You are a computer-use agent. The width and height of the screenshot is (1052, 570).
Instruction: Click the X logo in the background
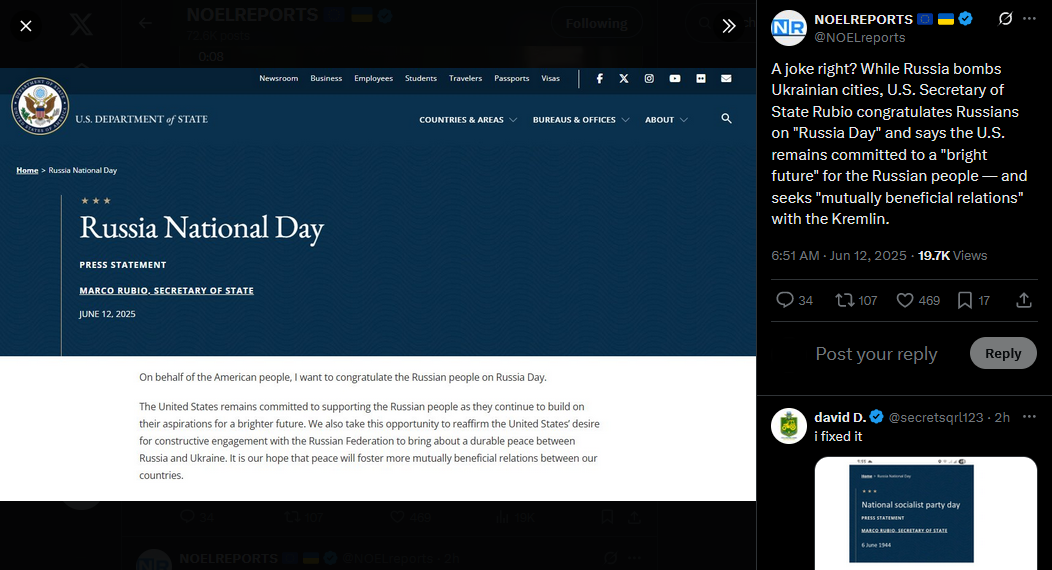[81, 25]
